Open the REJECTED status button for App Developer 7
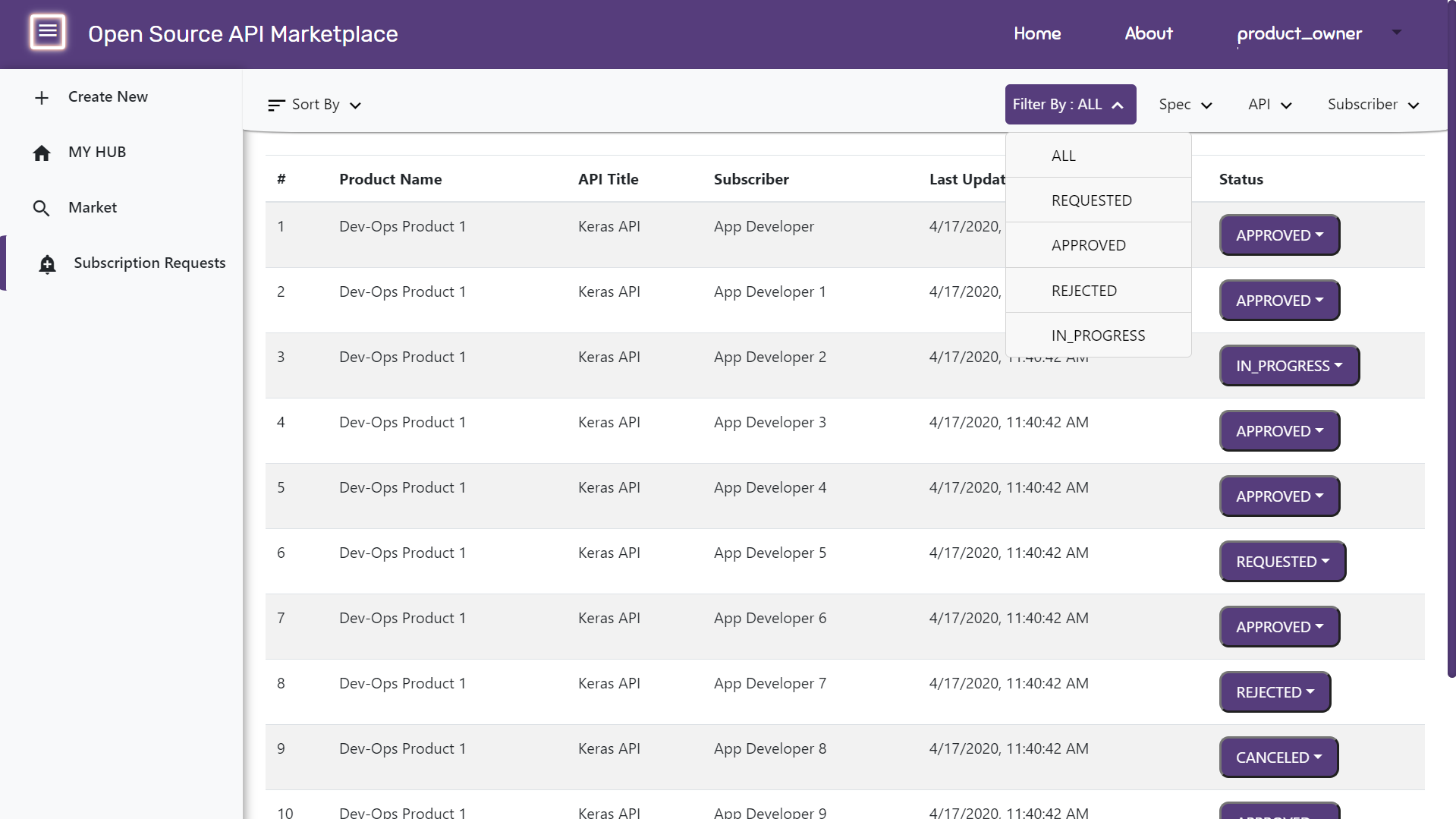Viewport: 1456px width, 819px height. tap(1274, 692)
